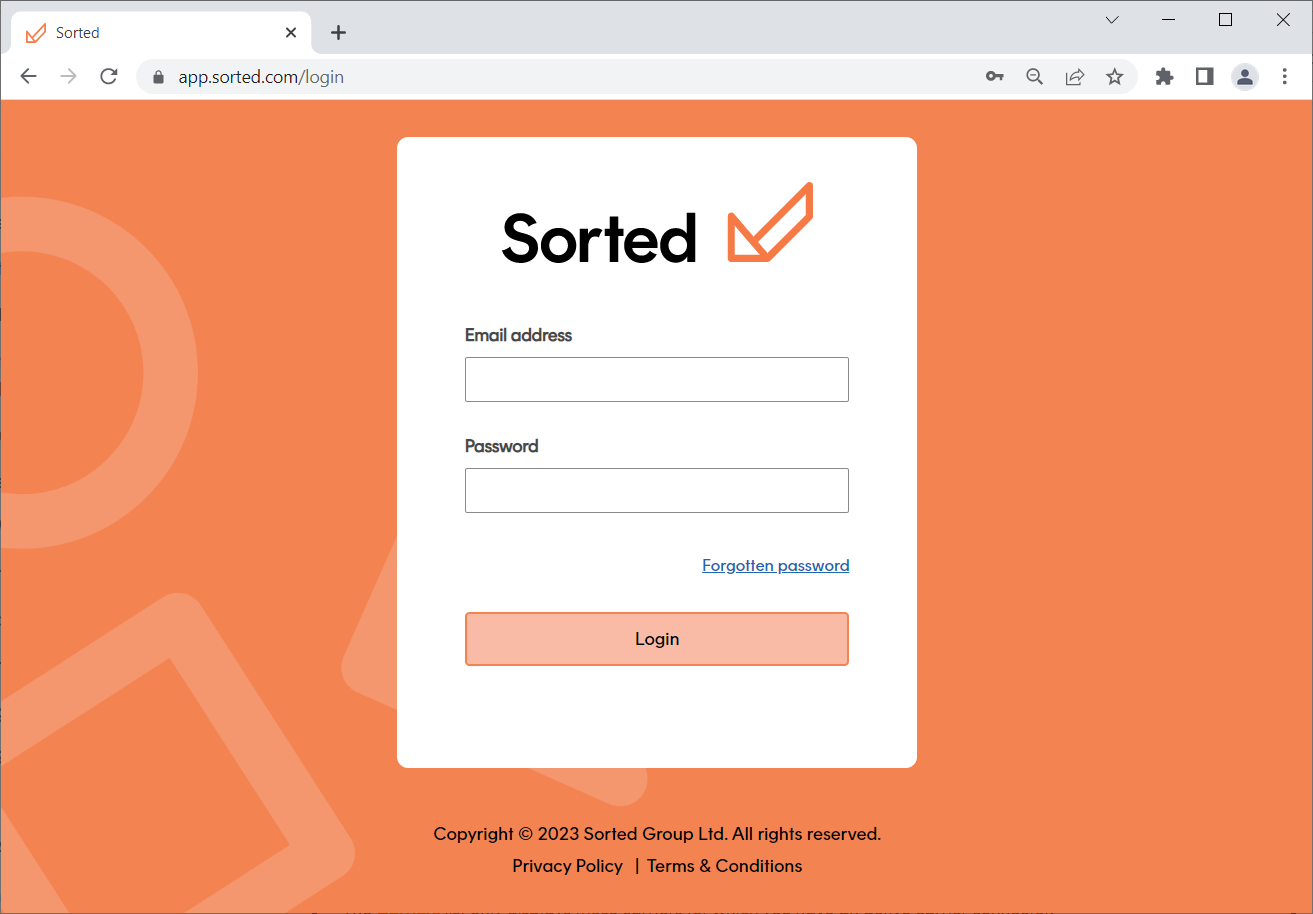This screenshot has height=914, width=1313.
Task: Open the Forgotten password link
Action: tap(775, 565)
